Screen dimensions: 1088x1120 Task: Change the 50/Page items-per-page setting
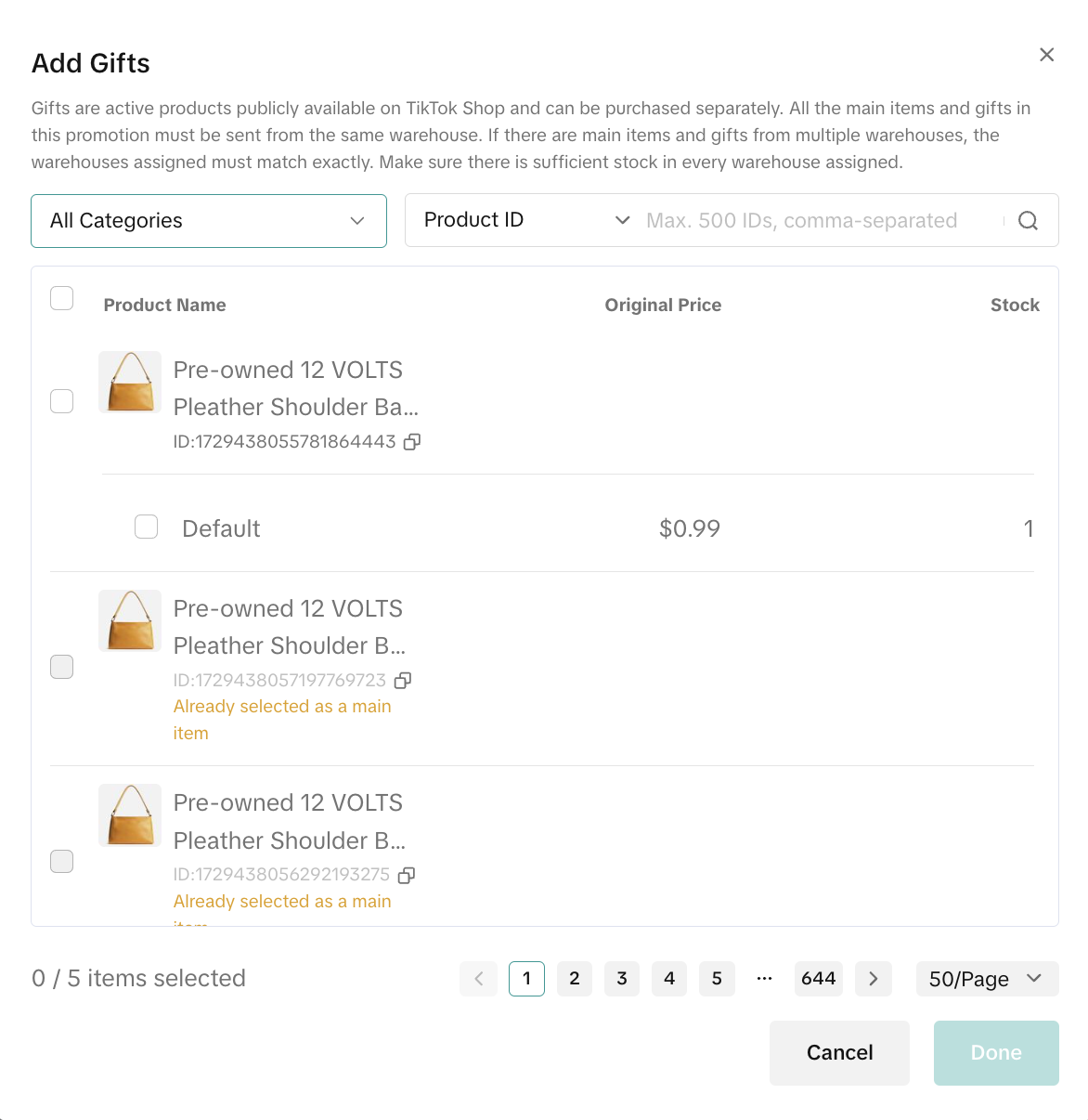[x=986, y=979]
